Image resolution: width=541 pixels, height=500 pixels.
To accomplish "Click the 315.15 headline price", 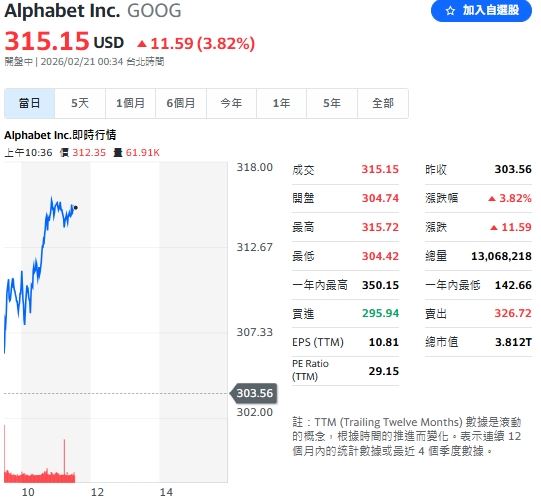I will tap(47, 41).
